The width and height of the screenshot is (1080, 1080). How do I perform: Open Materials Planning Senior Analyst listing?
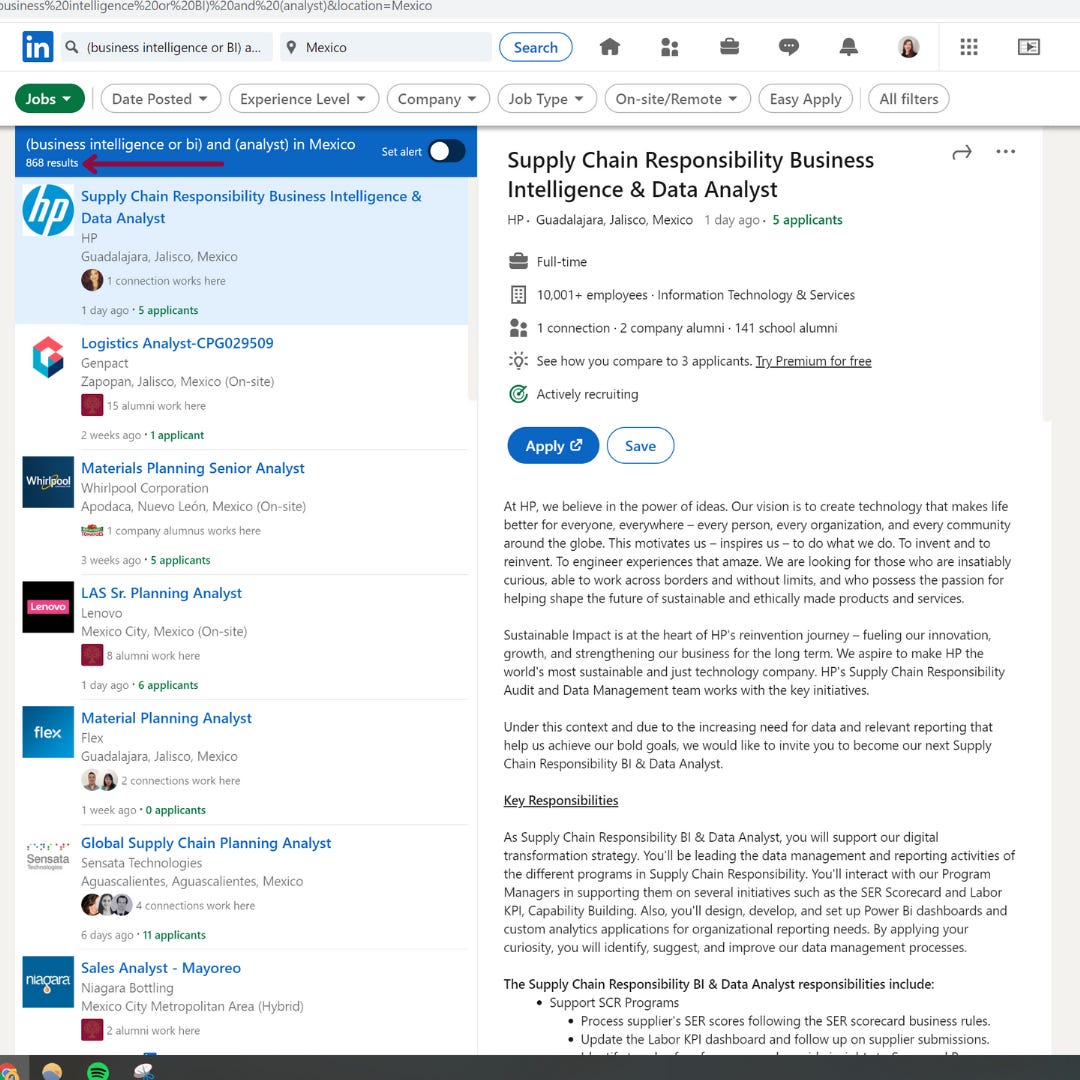coord(192,468)
